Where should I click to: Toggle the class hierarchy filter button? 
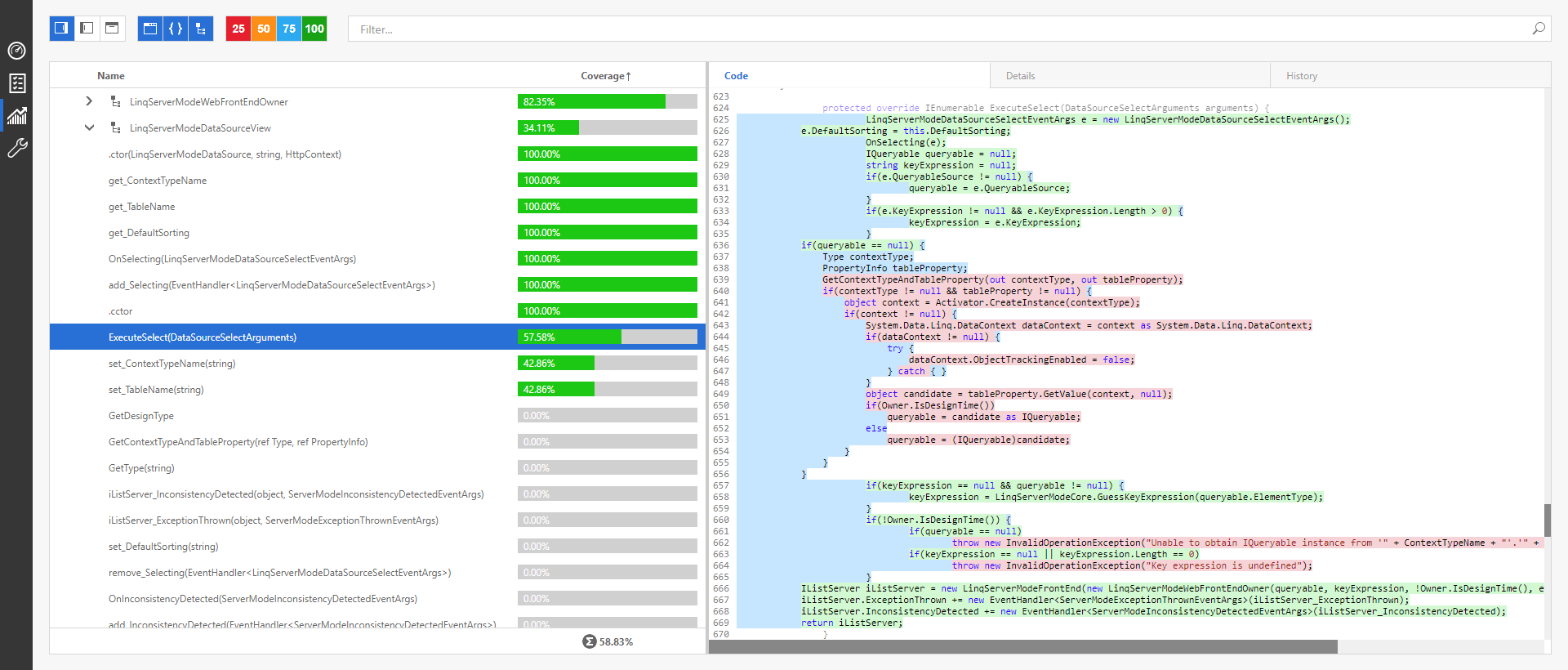click(x=201, y=29)
